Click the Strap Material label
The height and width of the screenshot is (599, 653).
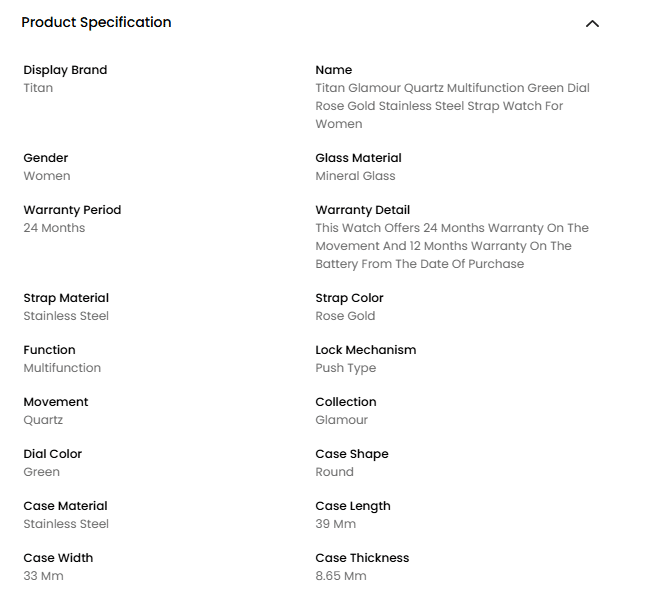[66, 298]
